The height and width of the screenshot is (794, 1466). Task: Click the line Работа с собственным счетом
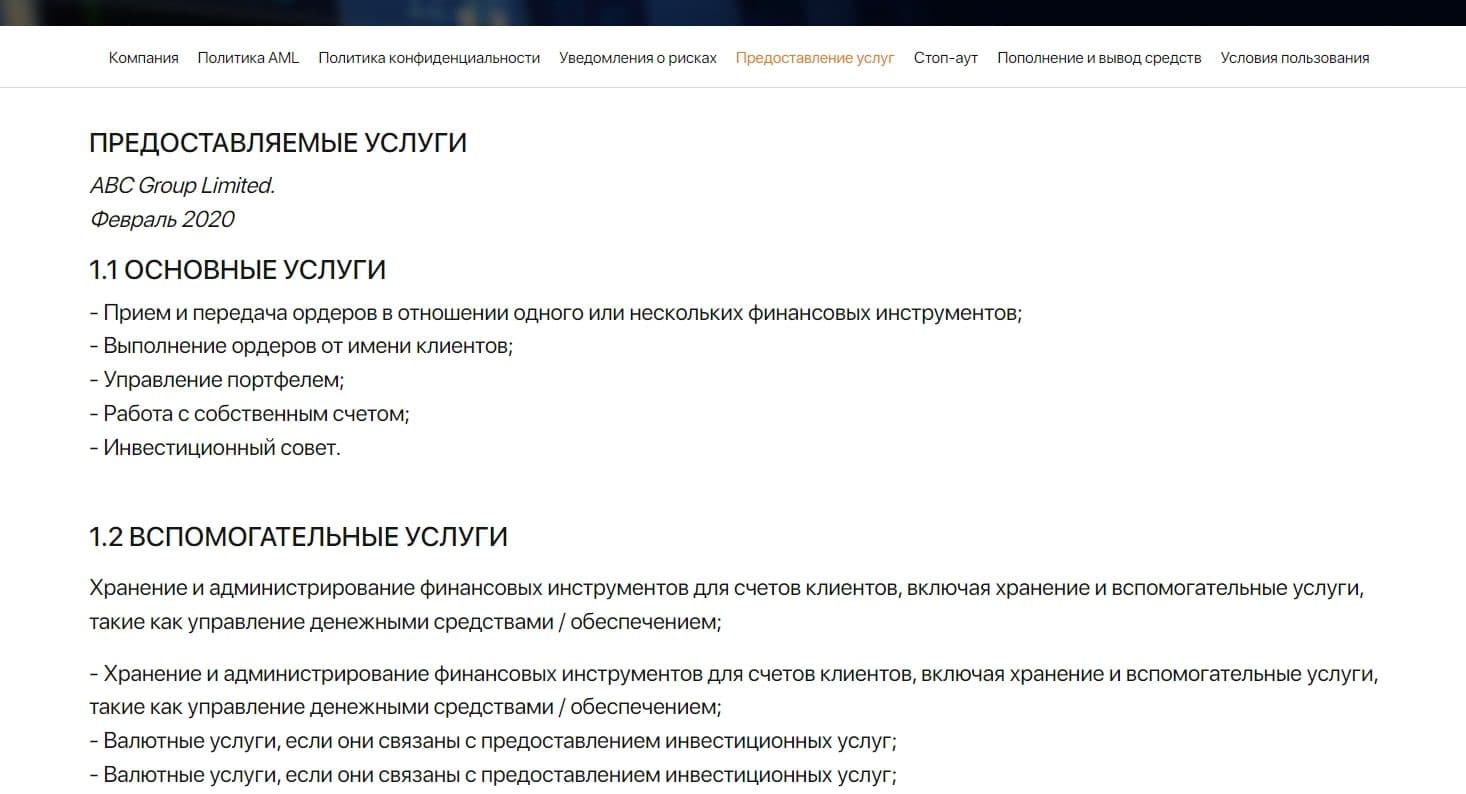(x=250, y=414)
